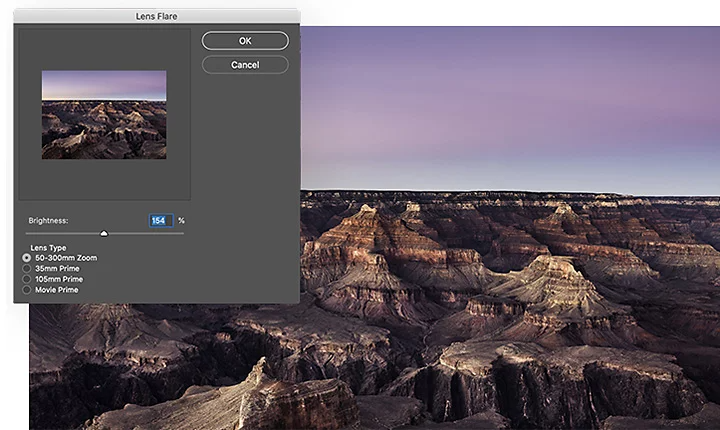The height and width of the screenshot is (430, 720).
Task: Select the 50-300mm Zoom lens type
Action: pos(27,258)
